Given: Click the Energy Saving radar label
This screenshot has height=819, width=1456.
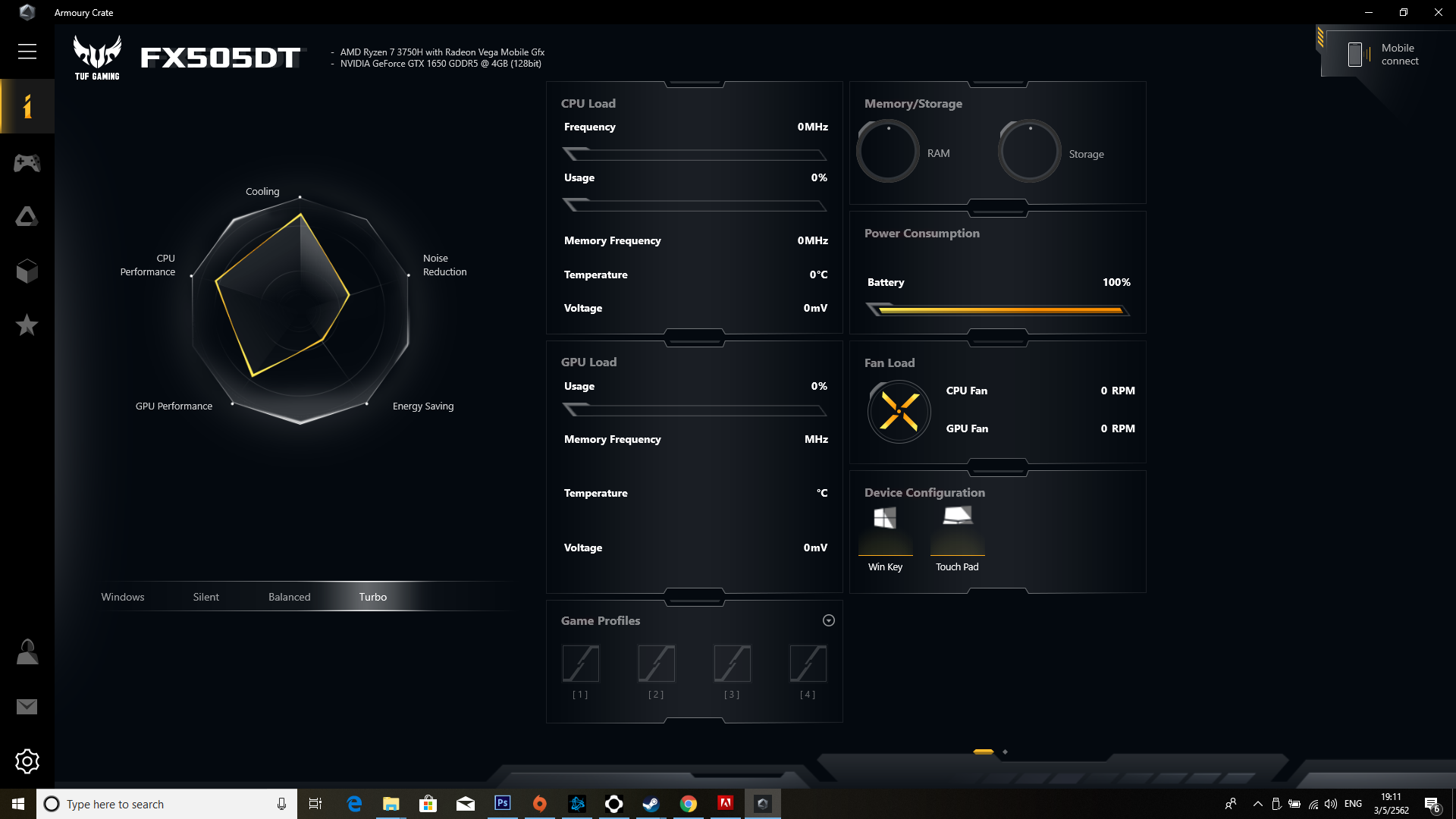Looking at the screenshot, I should pyautogui.click(x=423, y=406).
